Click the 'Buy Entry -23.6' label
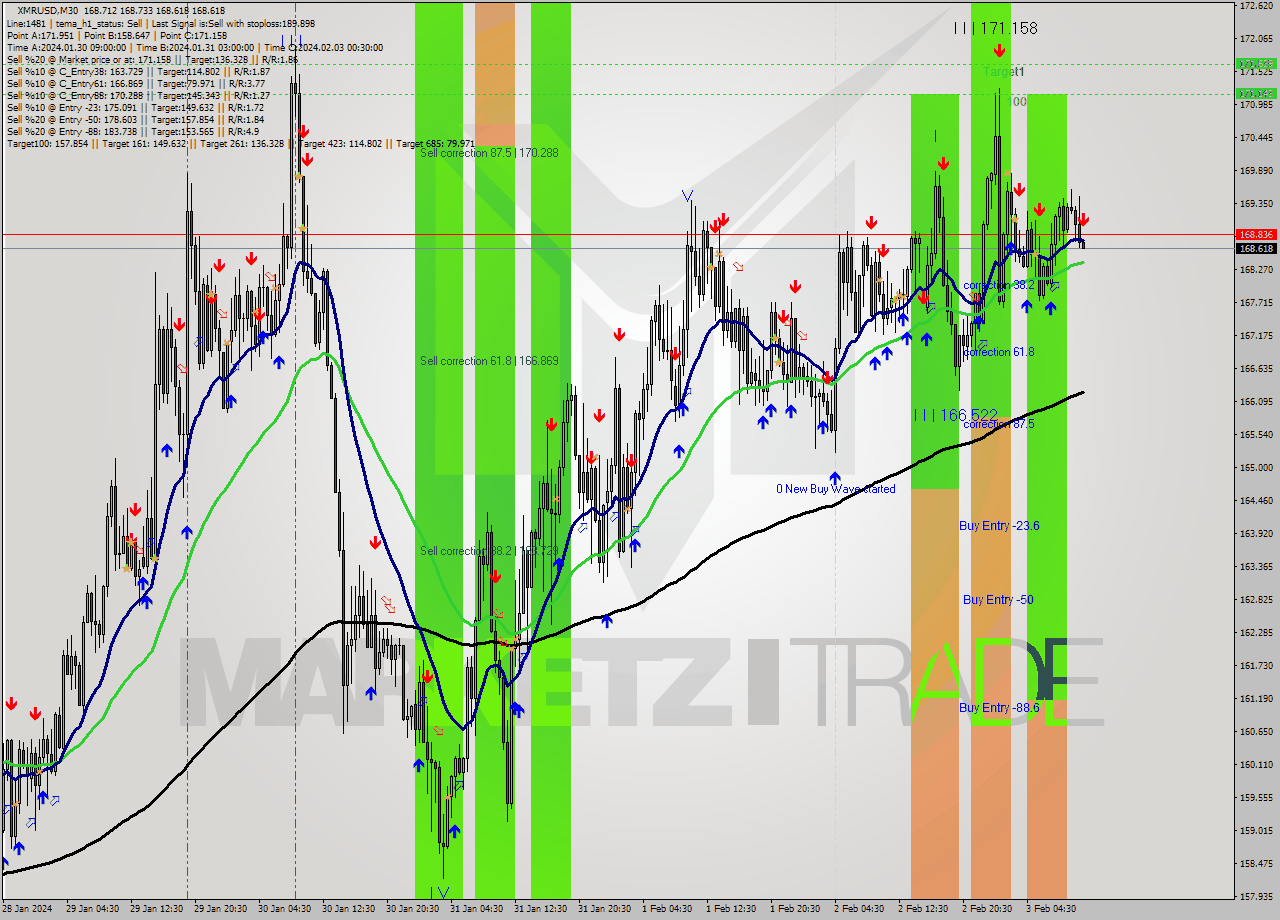The height and width of the screenshot is (920, 1280). point(999,525)
